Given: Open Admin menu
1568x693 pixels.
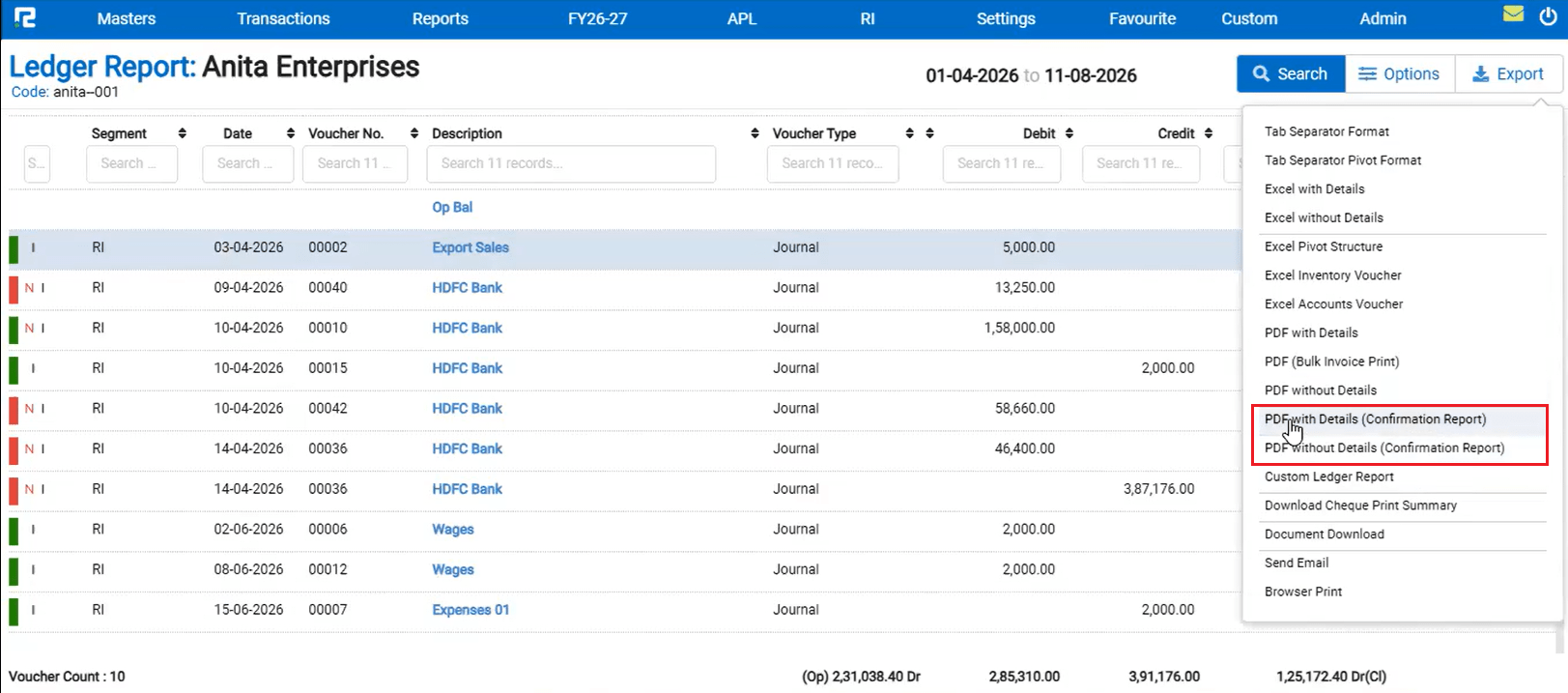Looking at the screenshot, I should click(x=1383, y=18).
